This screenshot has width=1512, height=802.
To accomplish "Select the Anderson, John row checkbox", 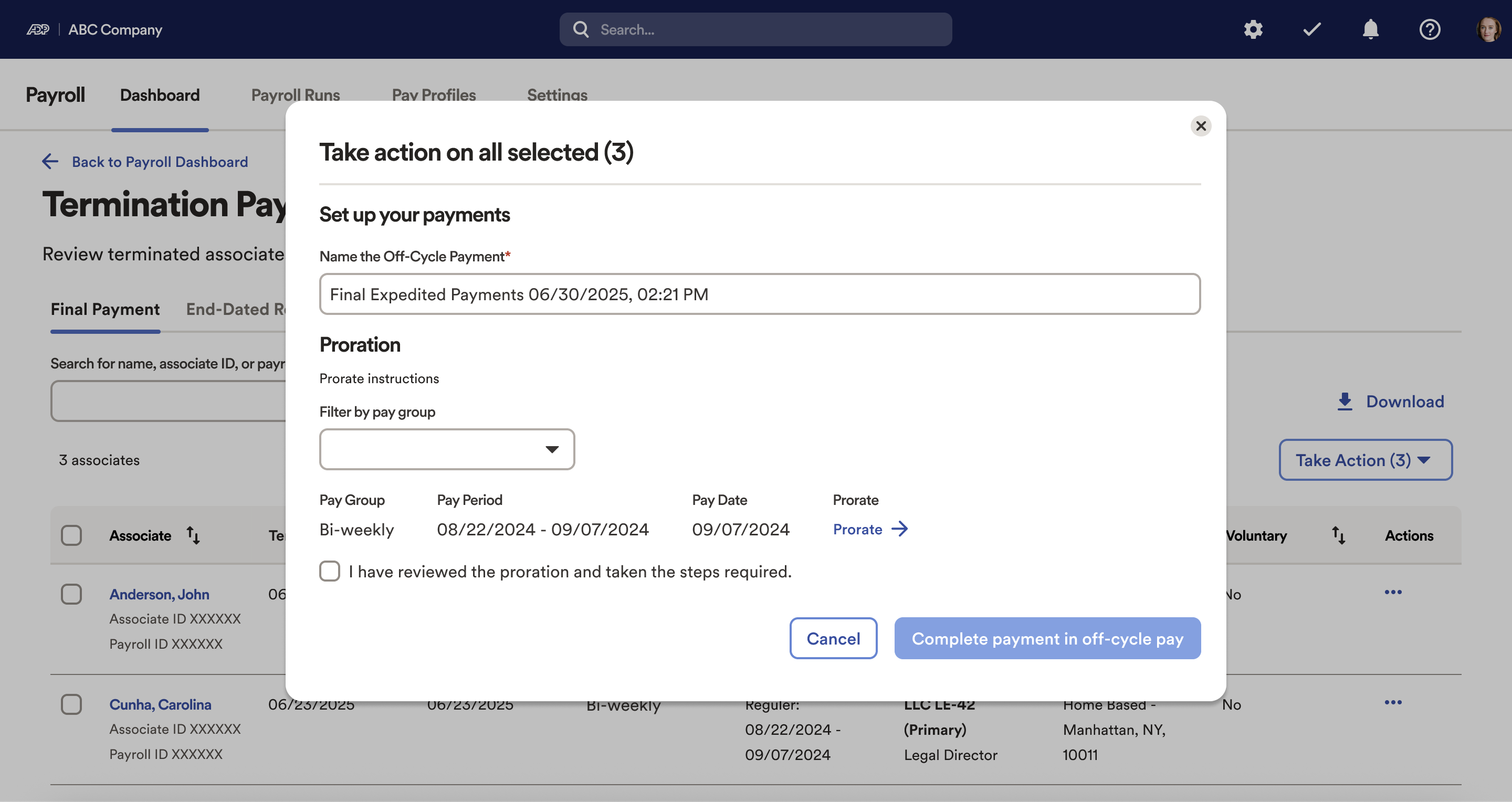I will [x=71, y=594].
